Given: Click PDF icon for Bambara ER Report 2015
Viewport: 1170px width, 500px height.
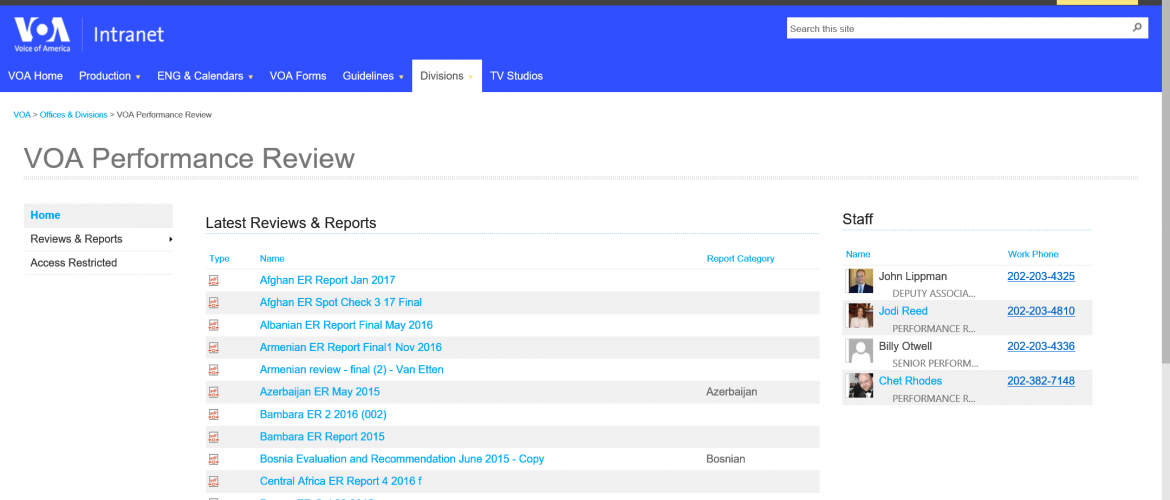Looking at the screenshot, I should 213,437.
